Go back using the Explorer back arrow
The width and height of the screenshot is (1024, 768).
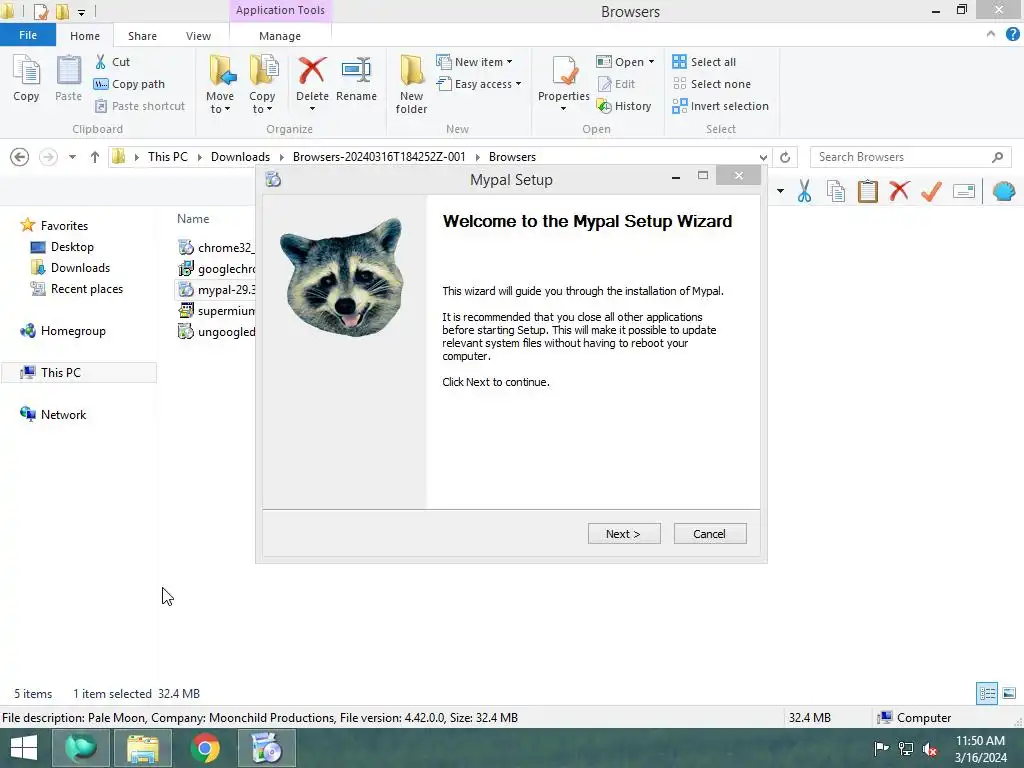[20, 157]
